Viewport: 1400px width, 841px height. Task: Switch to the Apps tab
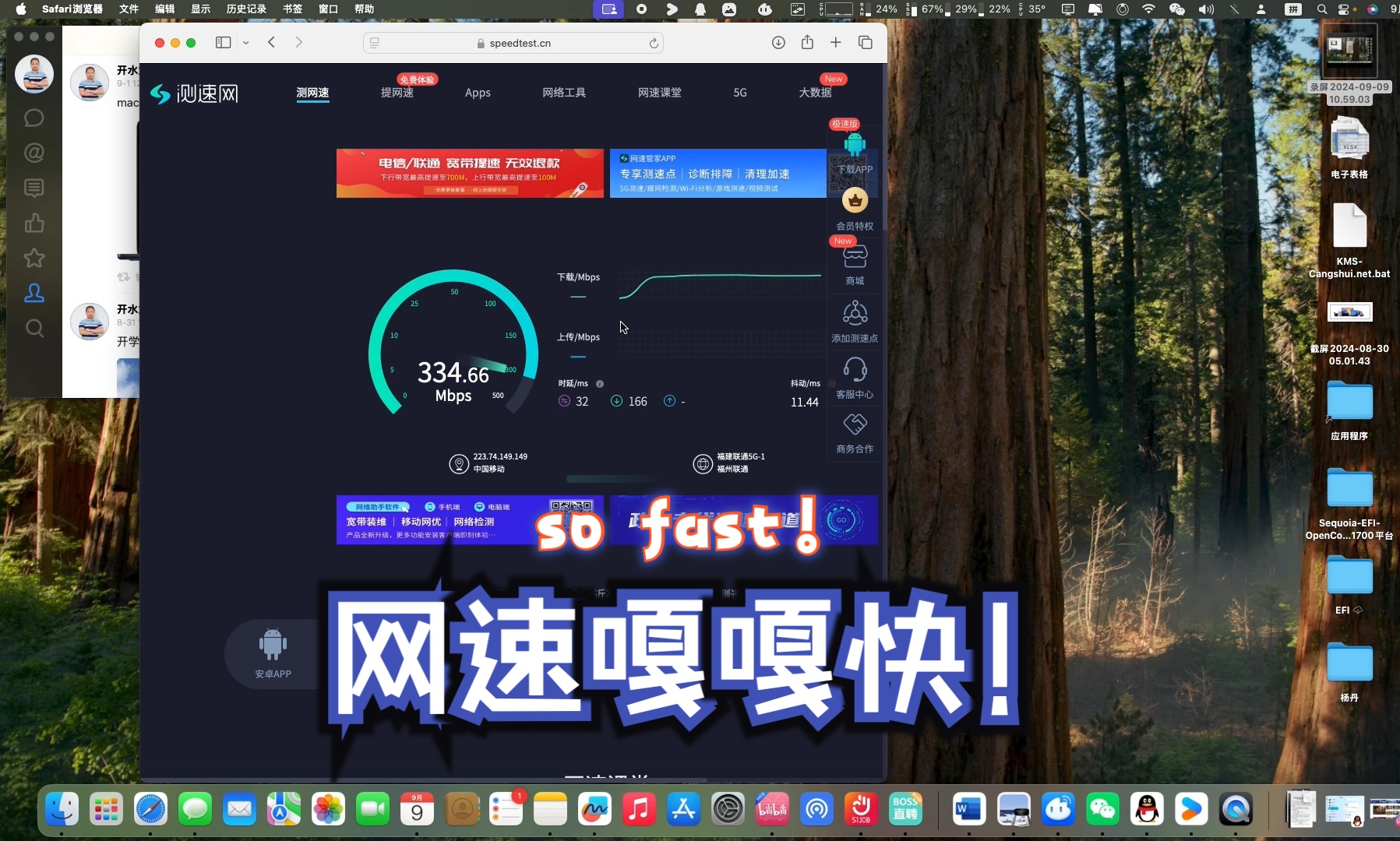478,93
